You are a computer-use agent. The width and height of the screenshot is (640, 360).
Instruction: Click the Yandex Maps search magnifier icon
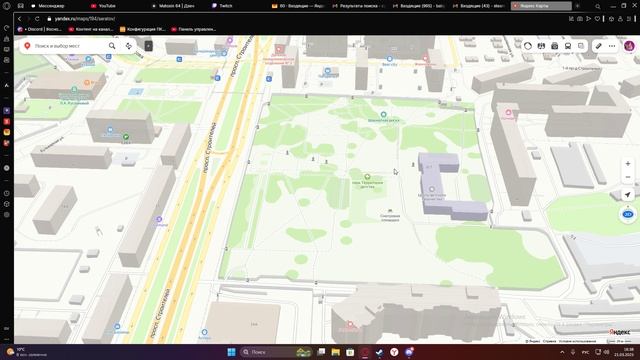(112, 46)
